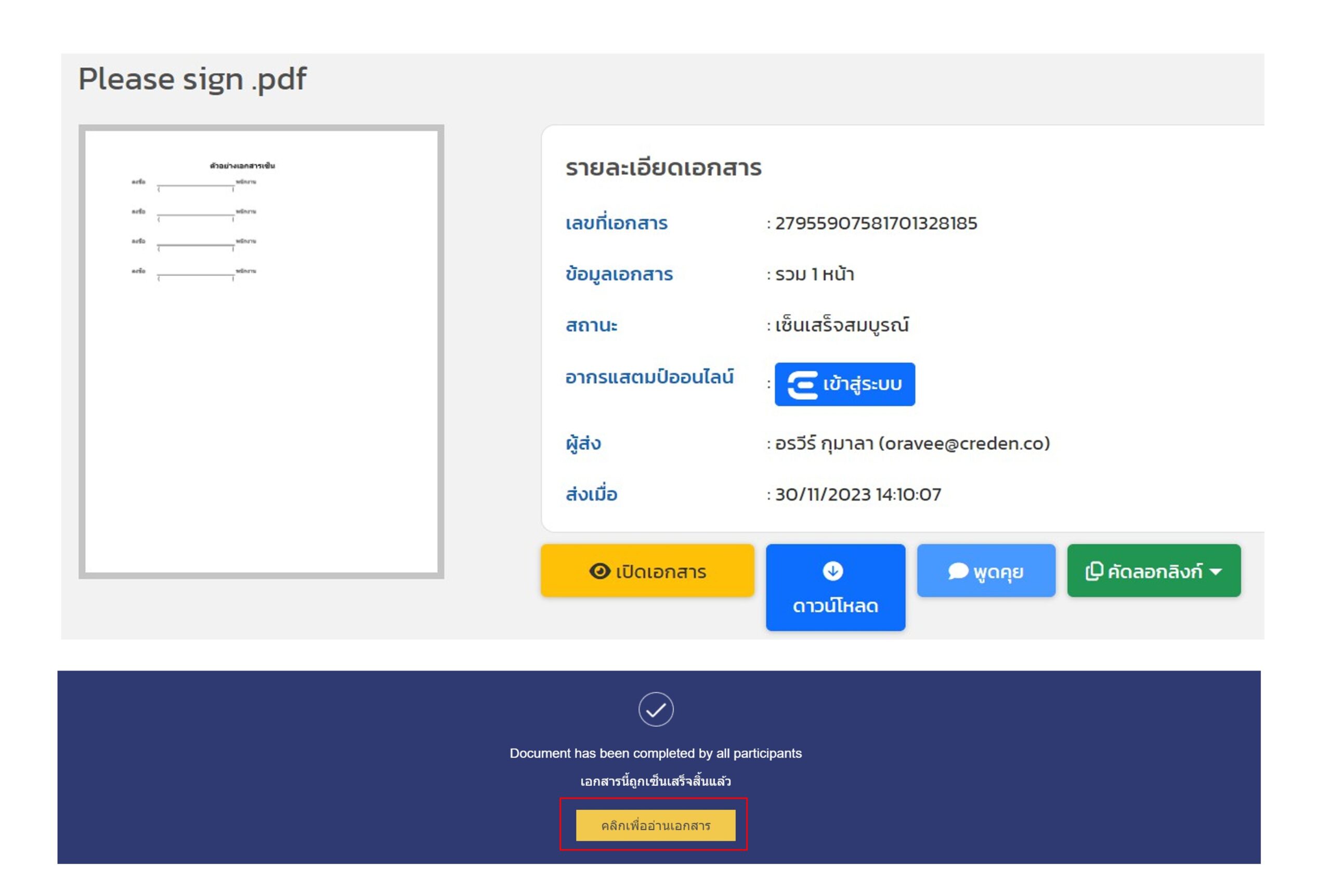The height and width of the screenshot is (896, 1331).
Task: Open the พูดคุย chat button
Action: 985,571
